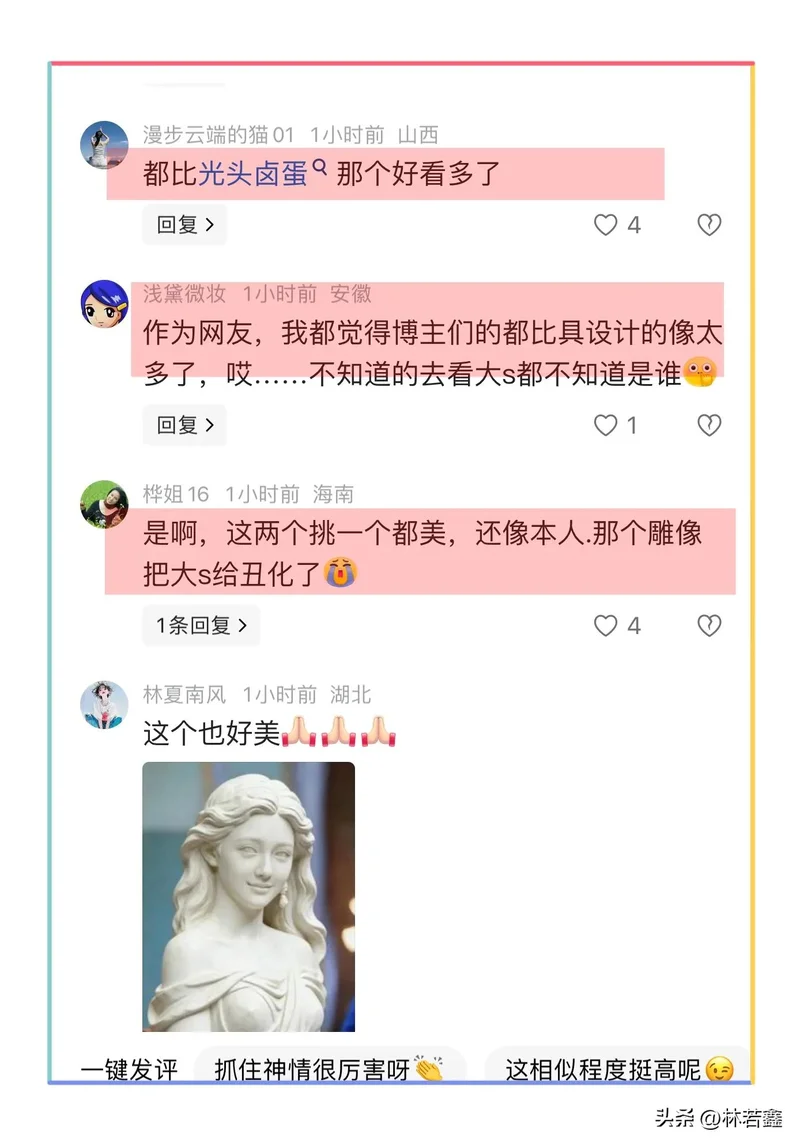Screen dimensions: 800x1146
Task: Open 浅黛微妆 cartoon avatar
Action: [104, 303]
